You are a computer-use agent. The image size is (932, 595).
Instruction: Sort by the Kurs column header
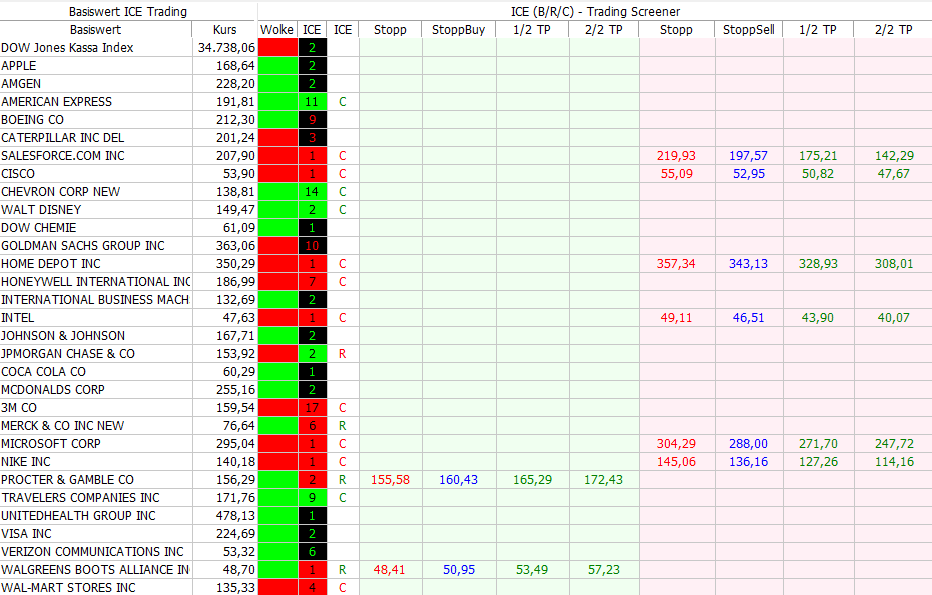pyautogui.click(x=225, y=30)
